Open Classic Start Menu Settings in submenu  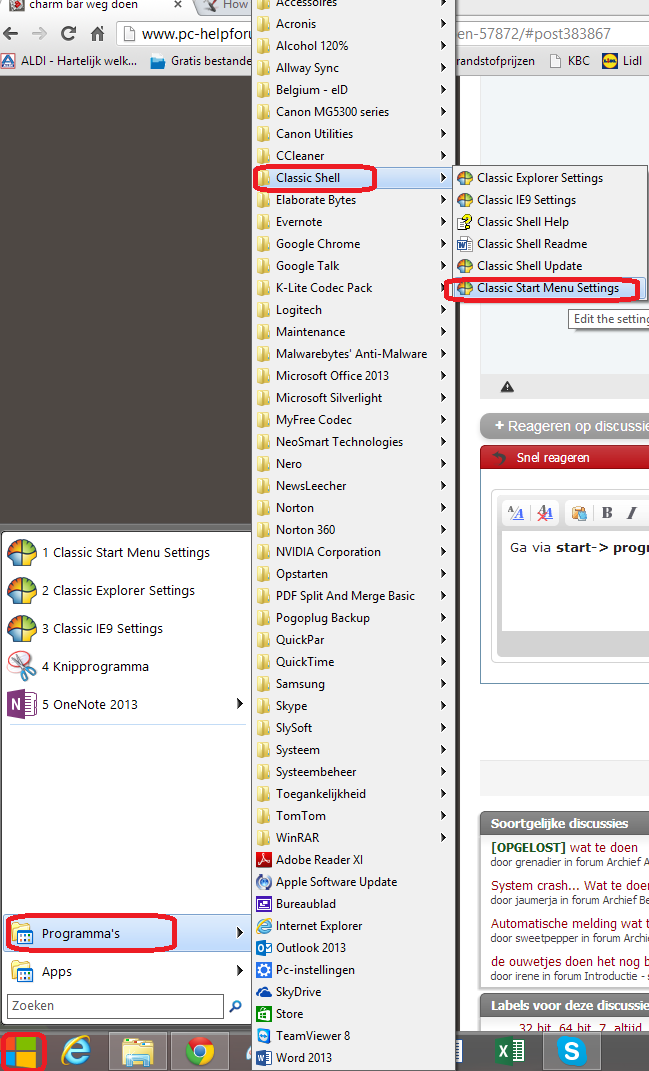click(550, 288)
